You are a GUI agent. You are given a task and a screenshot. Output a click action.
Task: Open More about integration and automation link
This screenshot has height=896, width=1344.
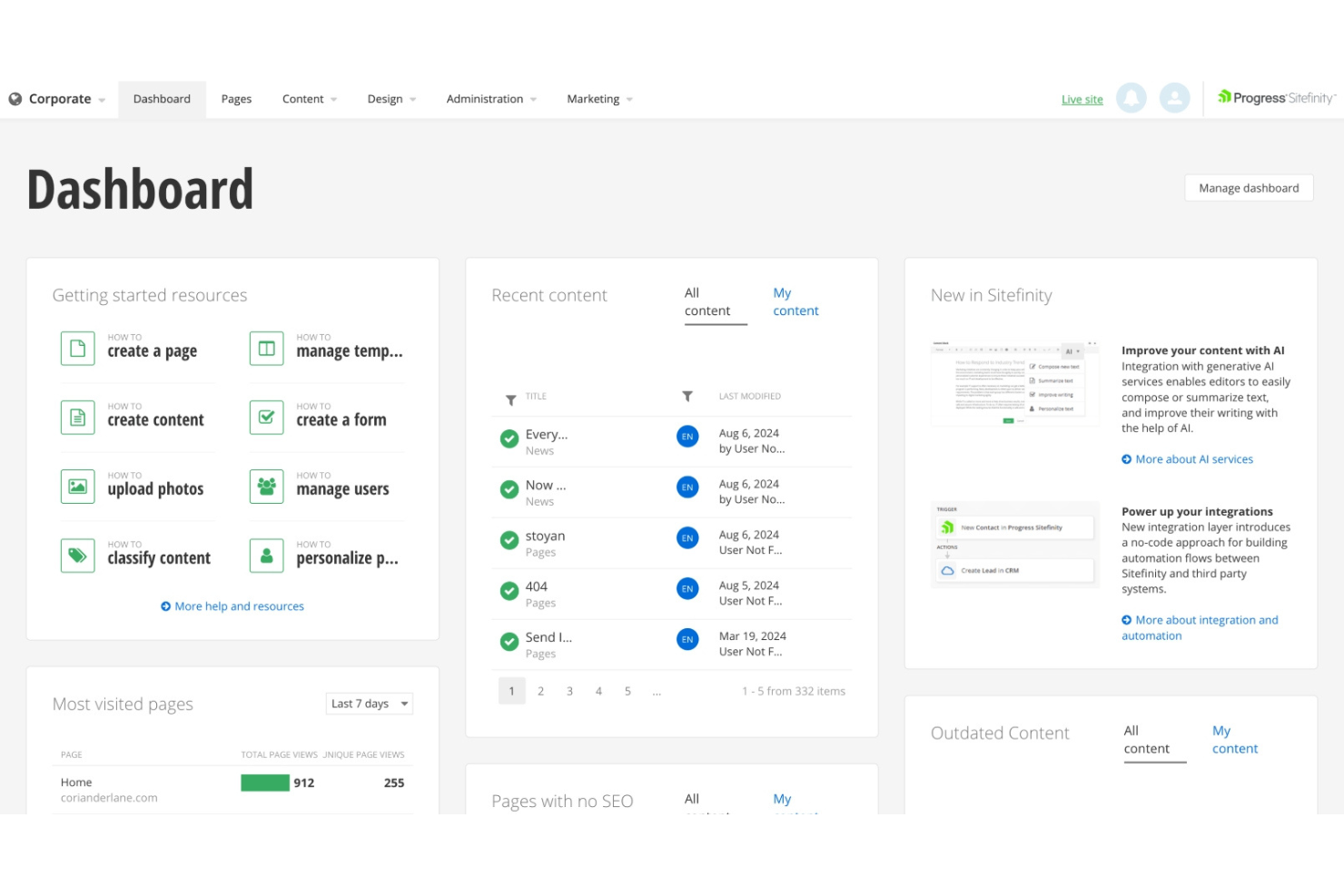[1200, 628]
